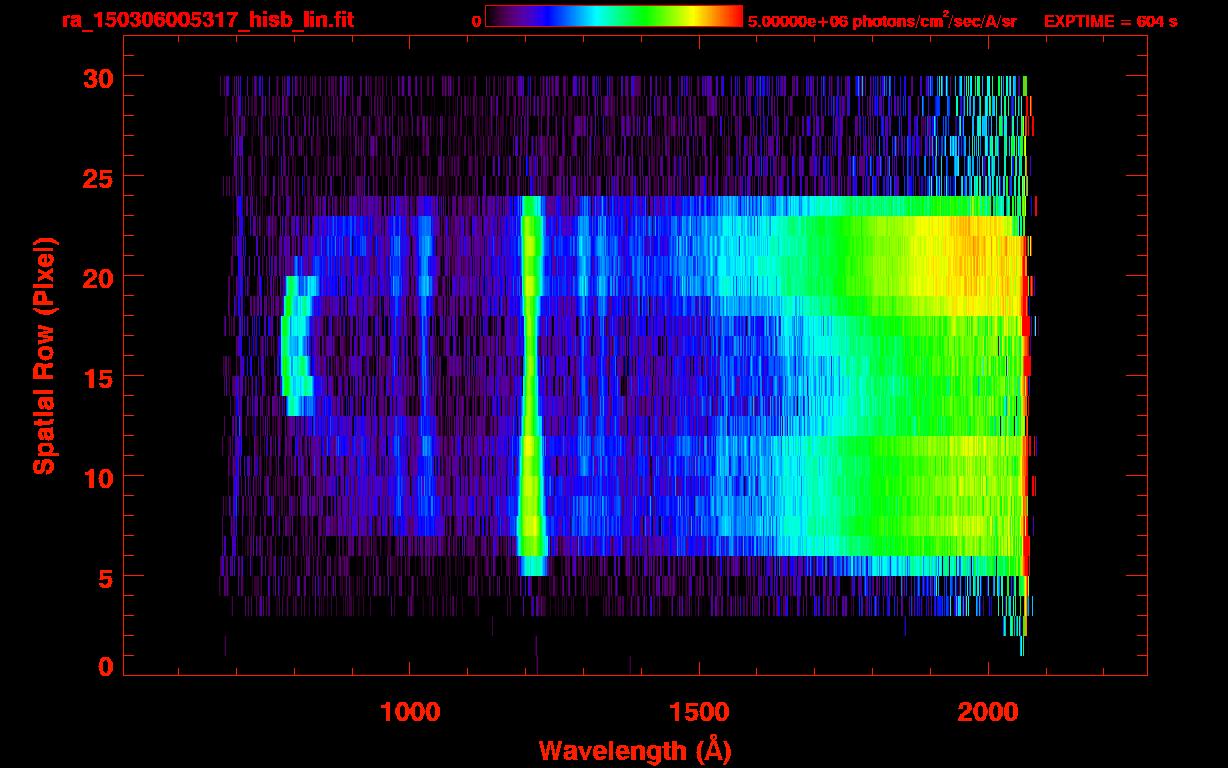Click the 5.00000e+06 photons units label
Screen dimensions: 1228x768
click(882, 21)
